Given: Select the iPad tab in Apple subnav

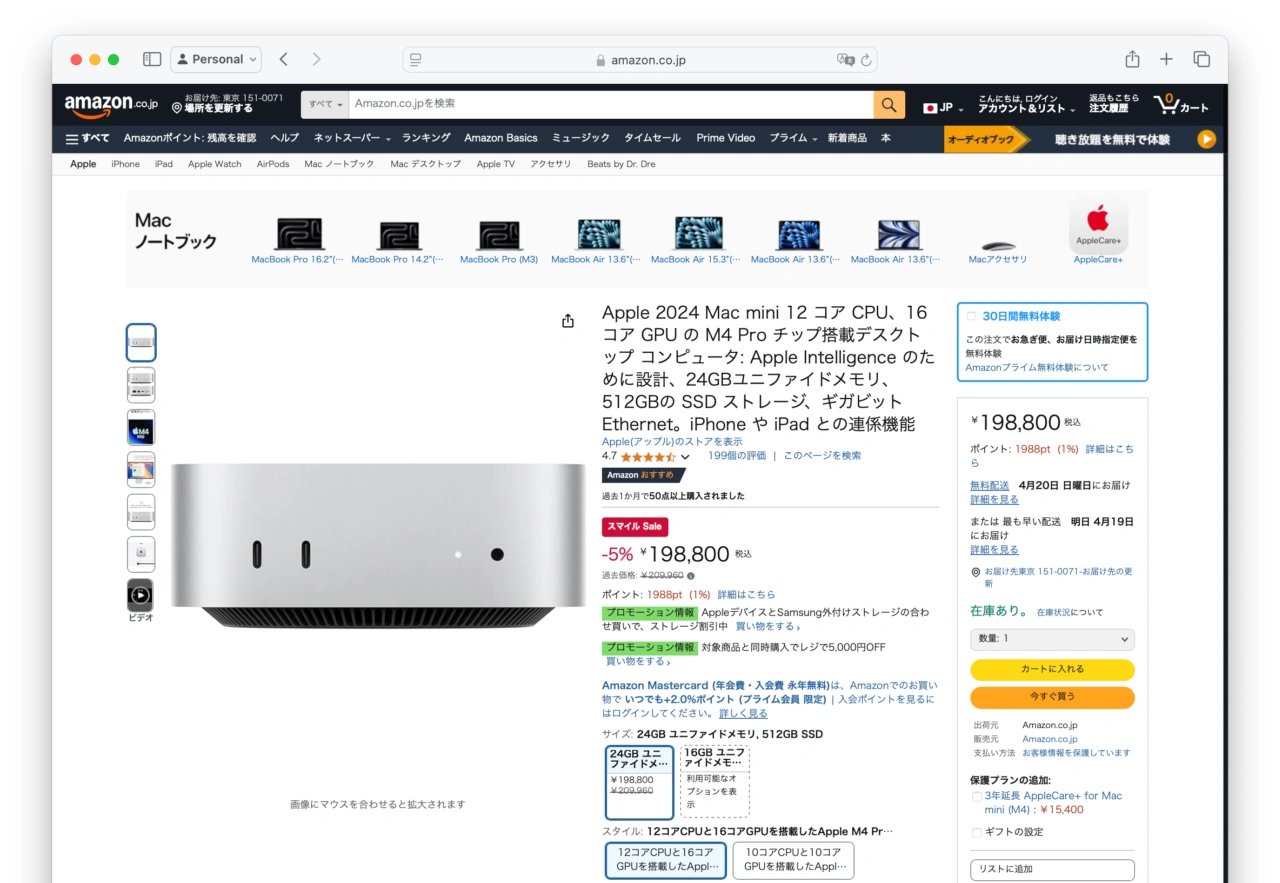Looking at the screenshot, I should (164, 164).
